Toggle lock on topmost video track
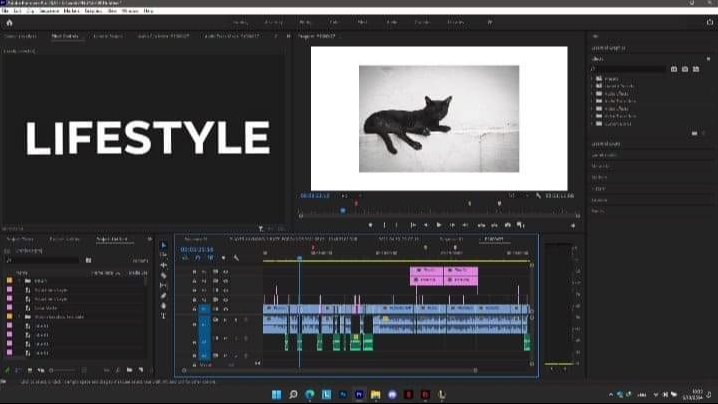Image resolution: width=718 pixels, height=404 pixels. pyautogui.click(x=194, y=272)
